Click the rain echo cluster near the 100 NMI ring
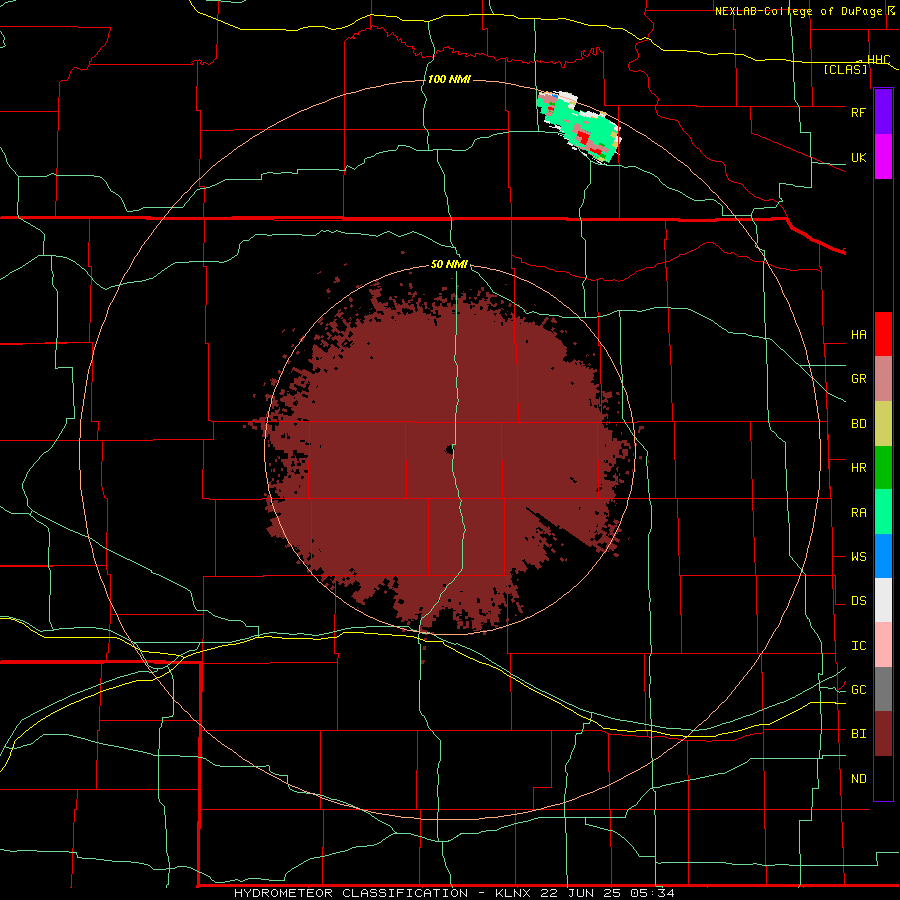The image size is (900, 900). (579, 127)
